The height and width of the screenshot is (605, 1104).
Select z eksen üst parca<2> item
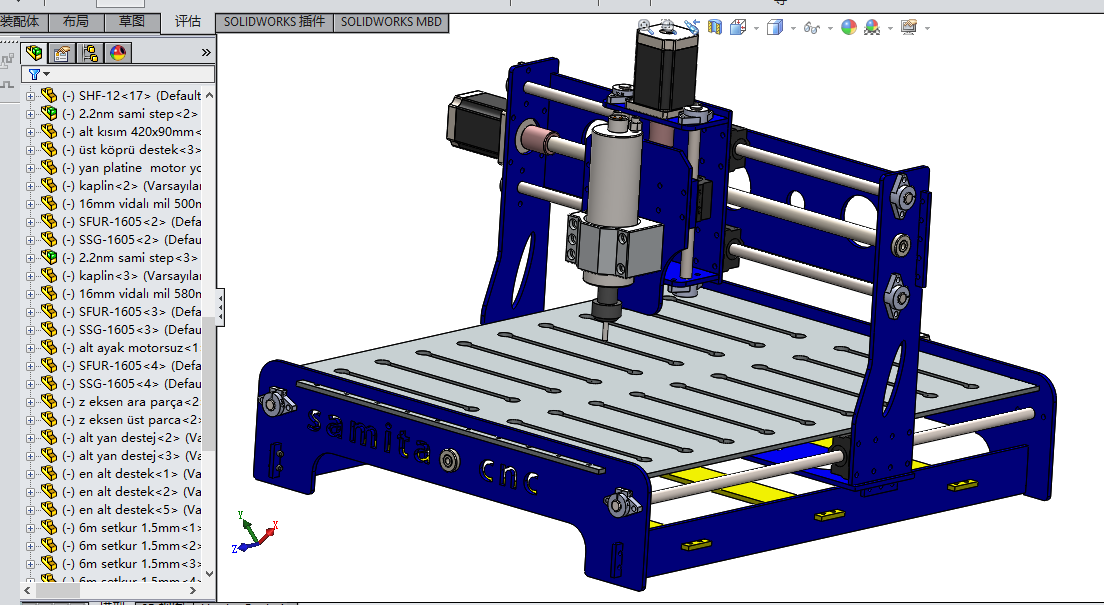pyautogui.click(x=131, y=420)
